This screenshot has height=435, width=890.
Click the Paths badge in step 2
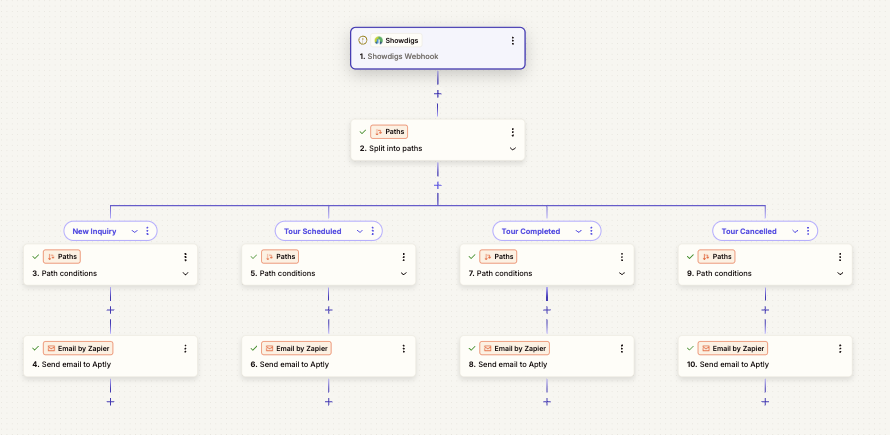click(x=390, y=132)
